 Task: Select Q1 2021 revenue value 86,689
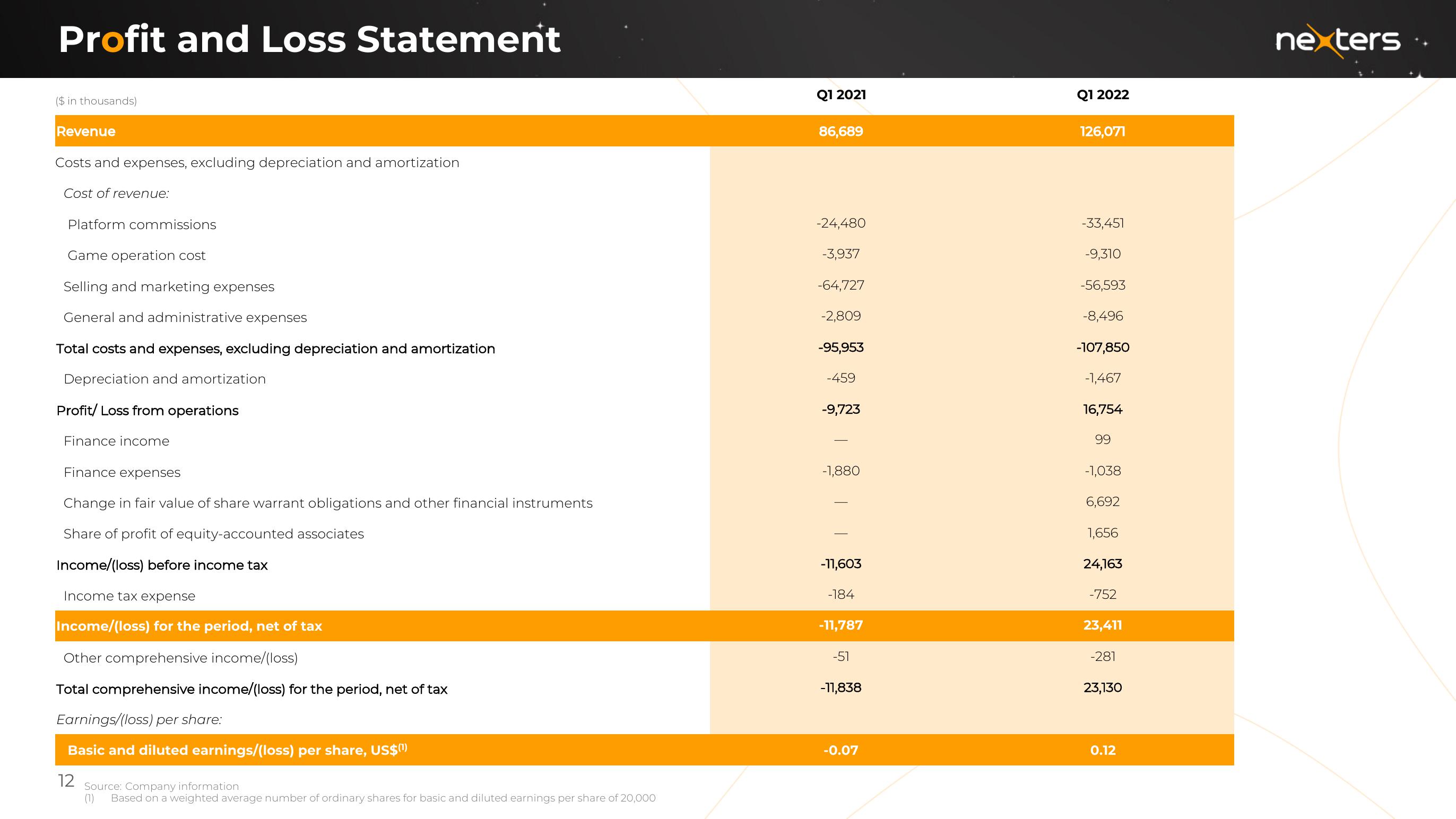pos(841,131)
